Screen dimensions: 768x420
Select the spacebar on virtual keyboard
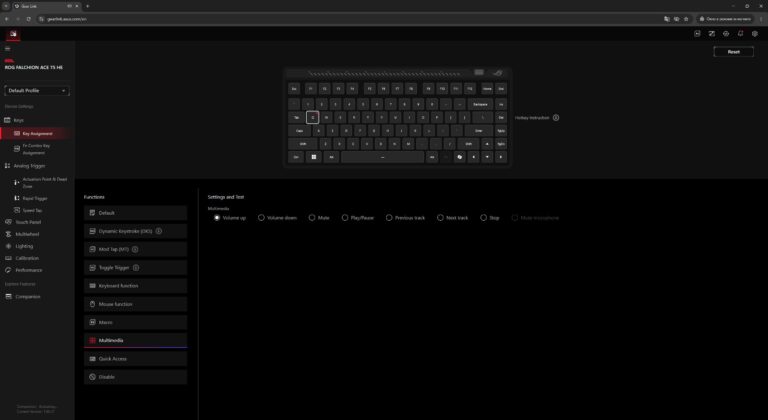tap(383, 157)
